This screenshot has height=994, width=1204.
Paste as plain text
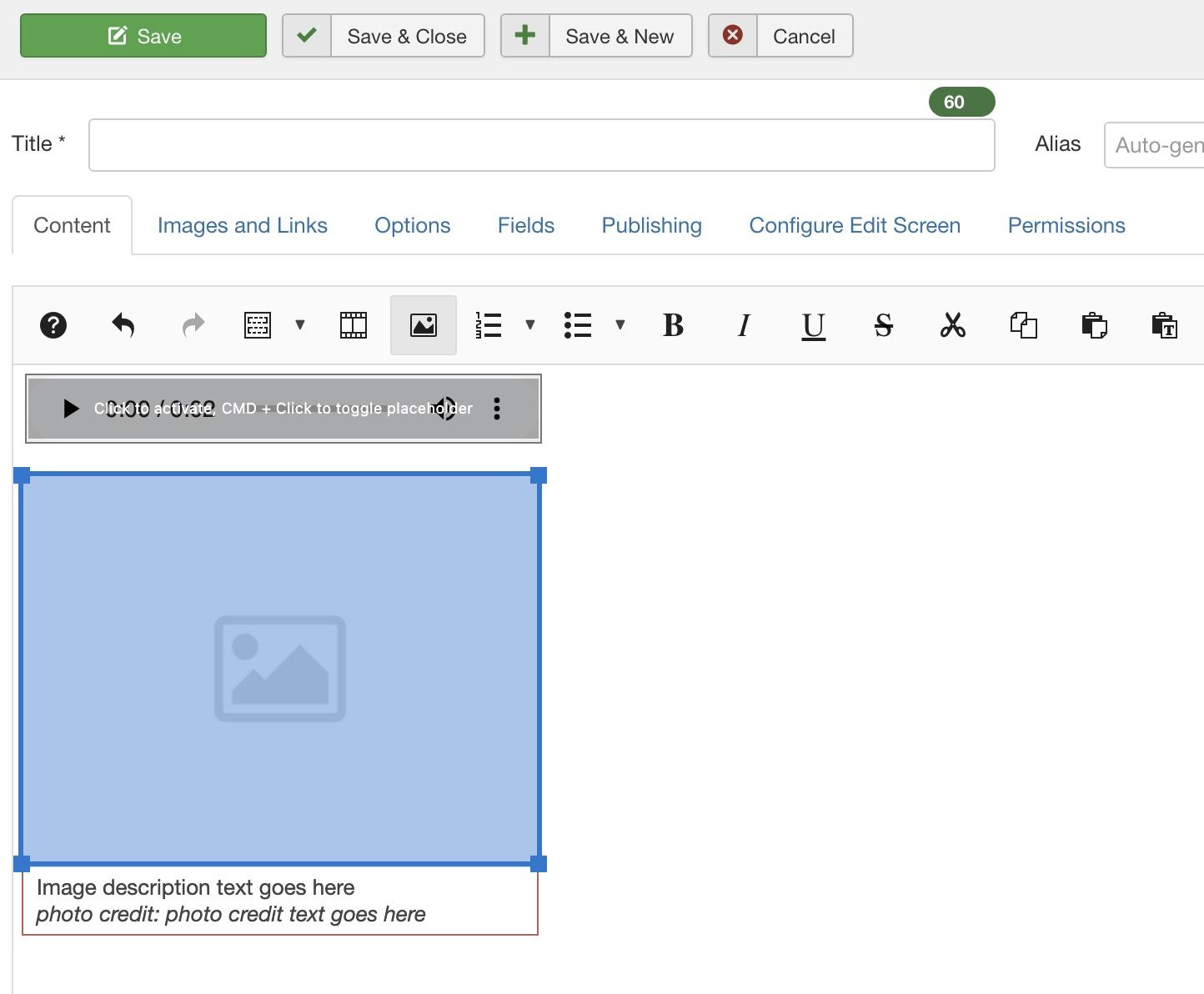[1165, 325]
